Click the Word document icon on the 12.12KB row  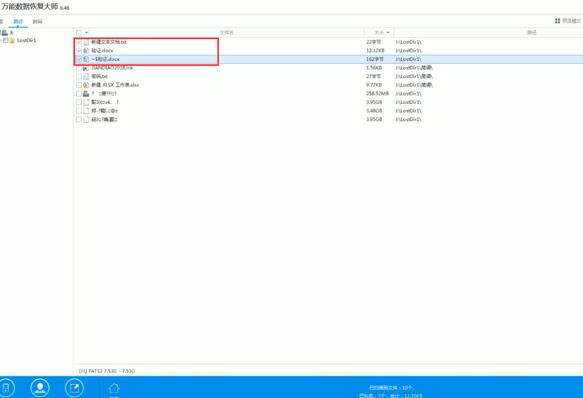(x=86, y=51)
